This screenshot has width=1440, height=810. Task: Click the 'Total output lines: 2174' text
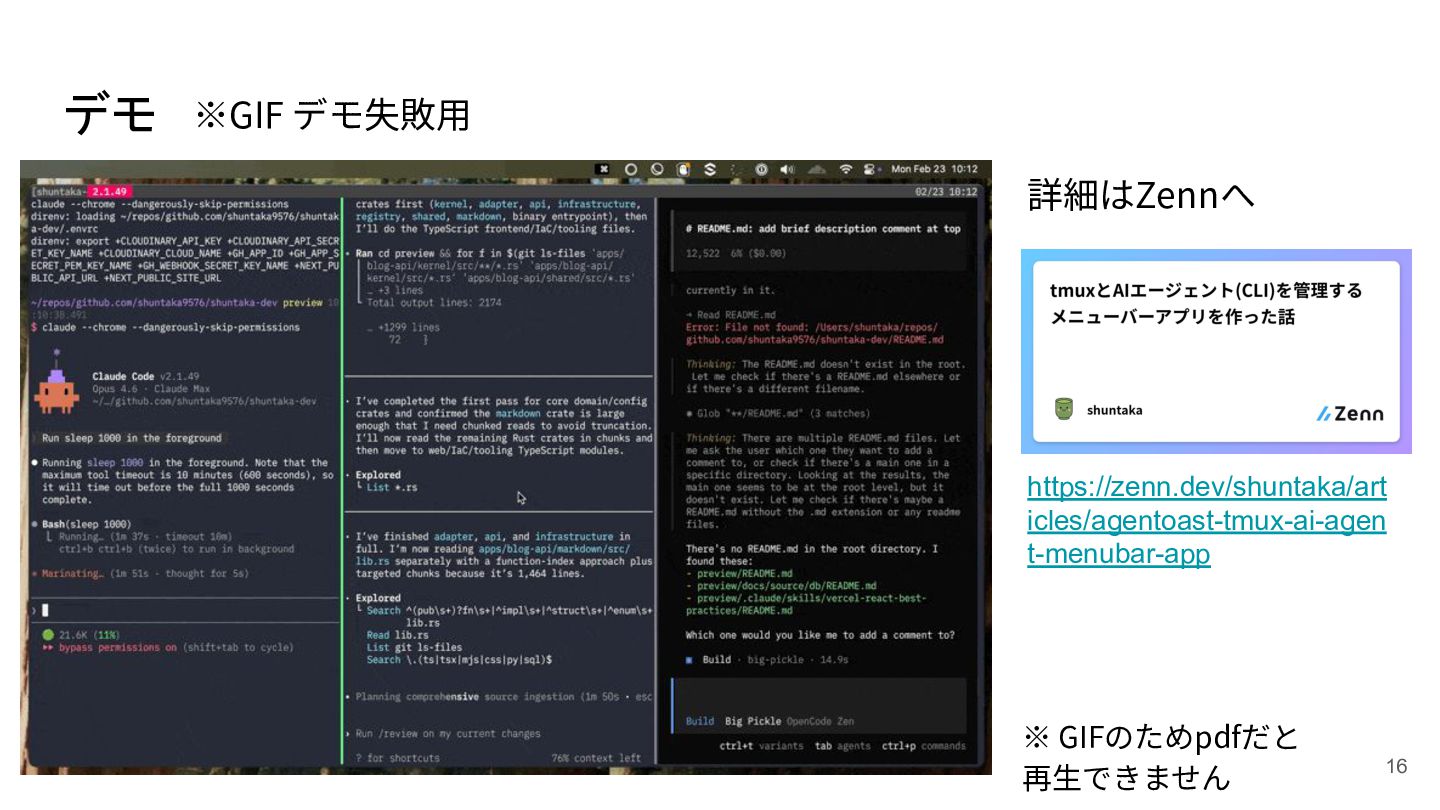pos(434,303)
